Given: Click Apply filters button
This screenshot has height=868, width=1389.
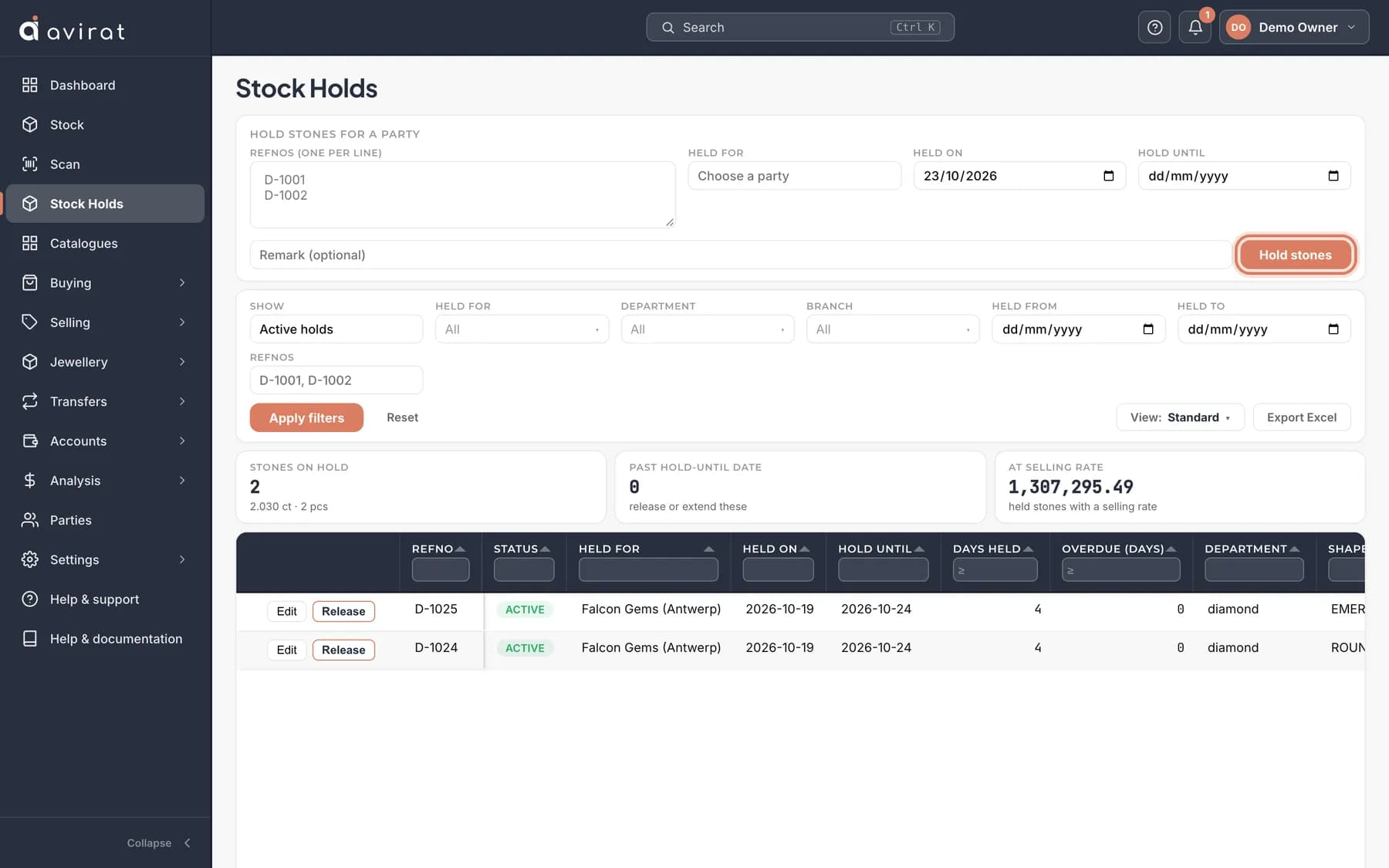Looking at the screenshot, I should (306, 417).
